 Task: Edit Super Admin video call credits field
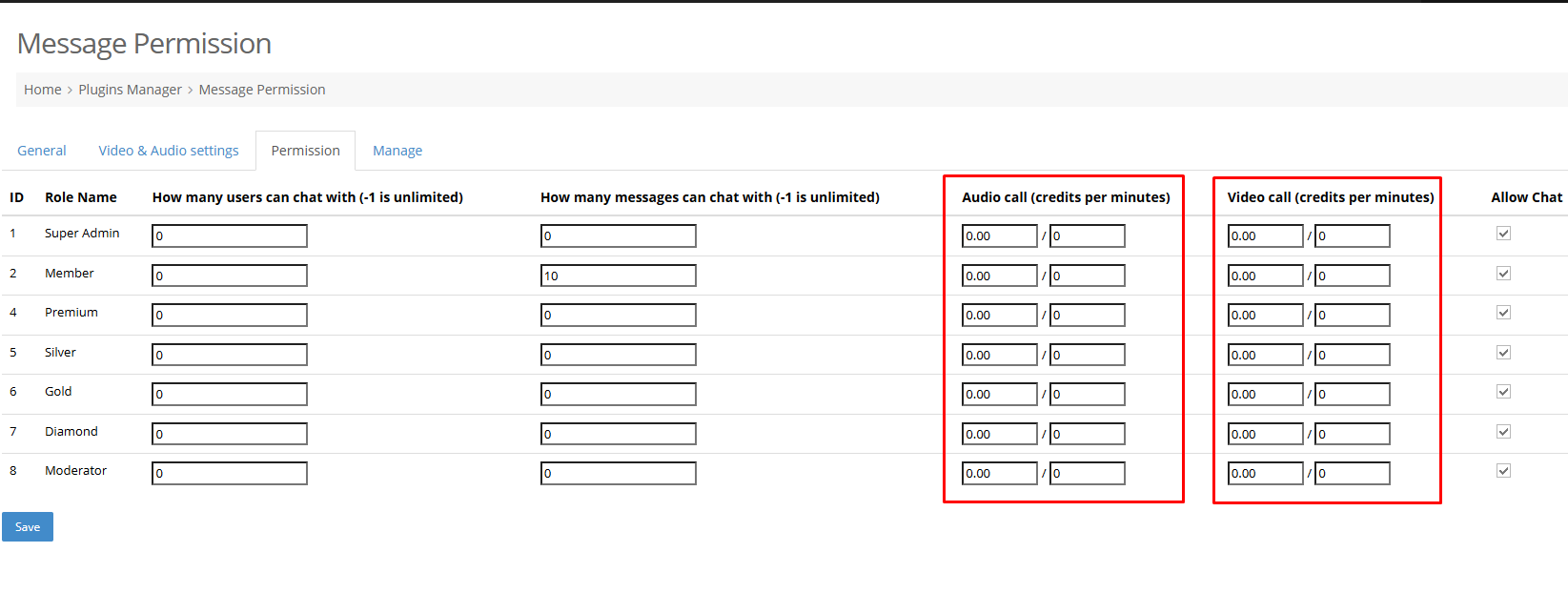click(x=1266, y=235)
